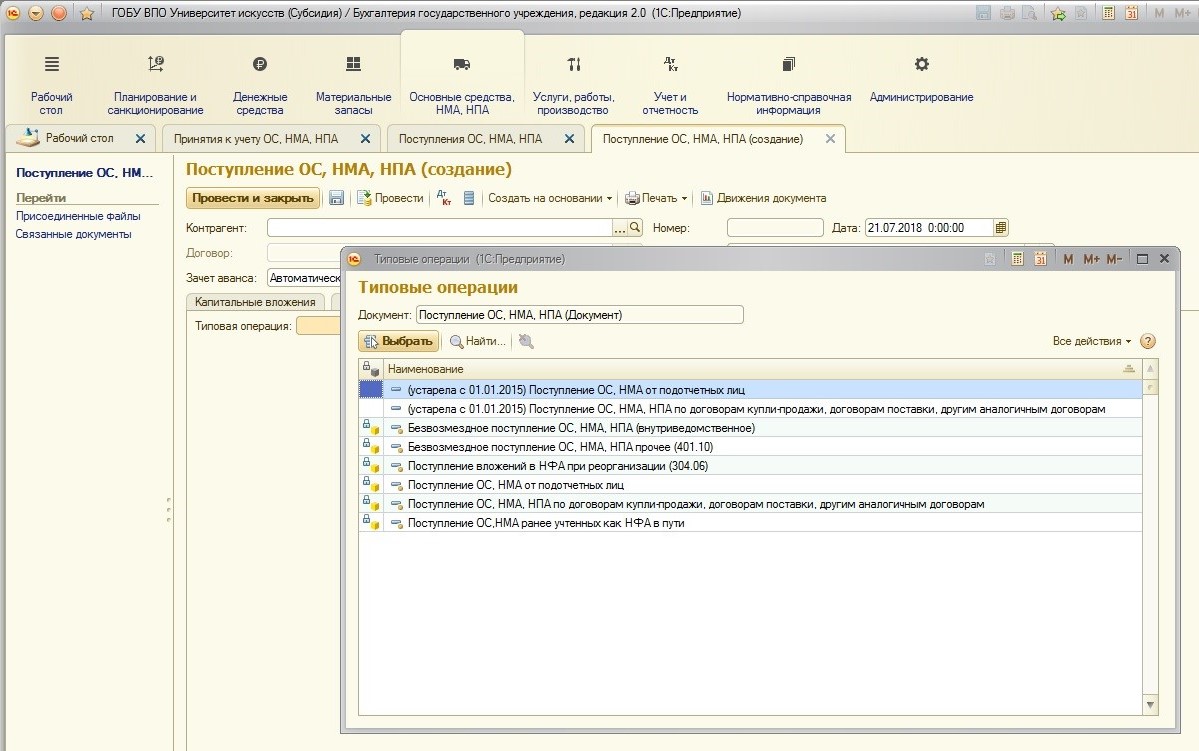Open the calculator icon in dialog title bar
The image size is (1199, 751).
pyautogui.click(x=1017, y=259)
